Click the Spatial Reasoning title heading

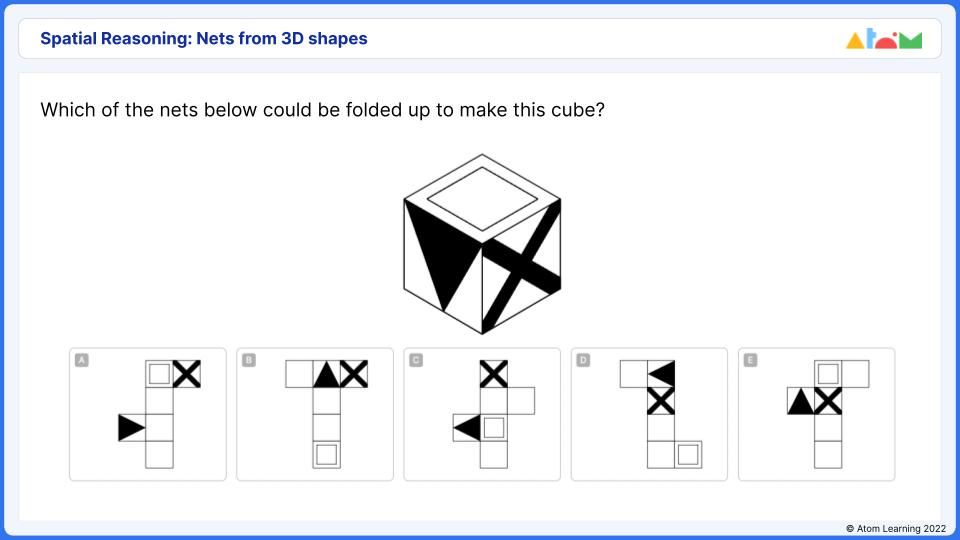click(x=204, y=39)
